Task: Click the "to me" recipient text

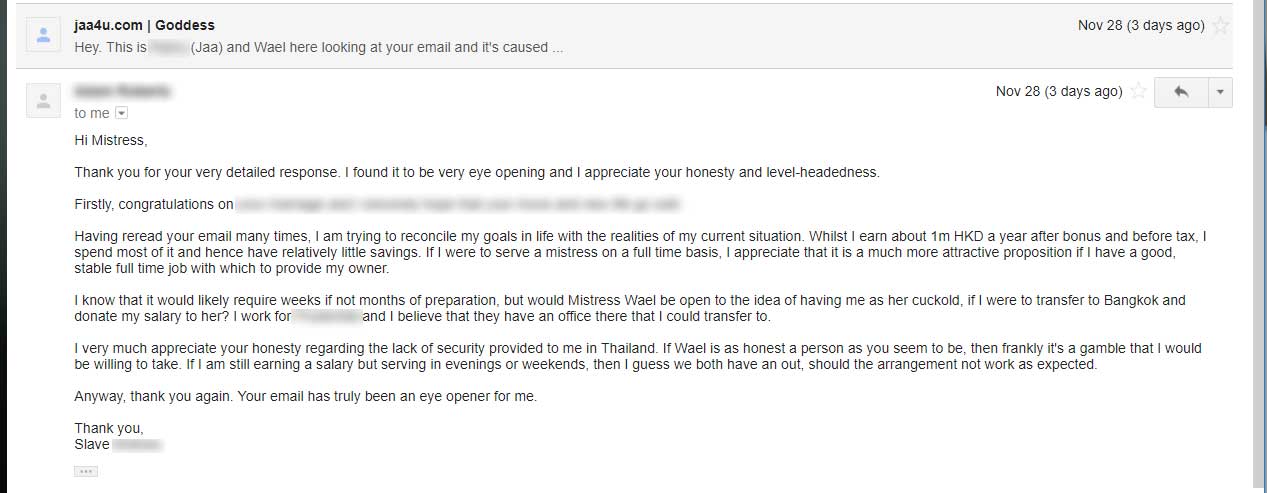Action: pyautogui.click(x=92, y=114)
